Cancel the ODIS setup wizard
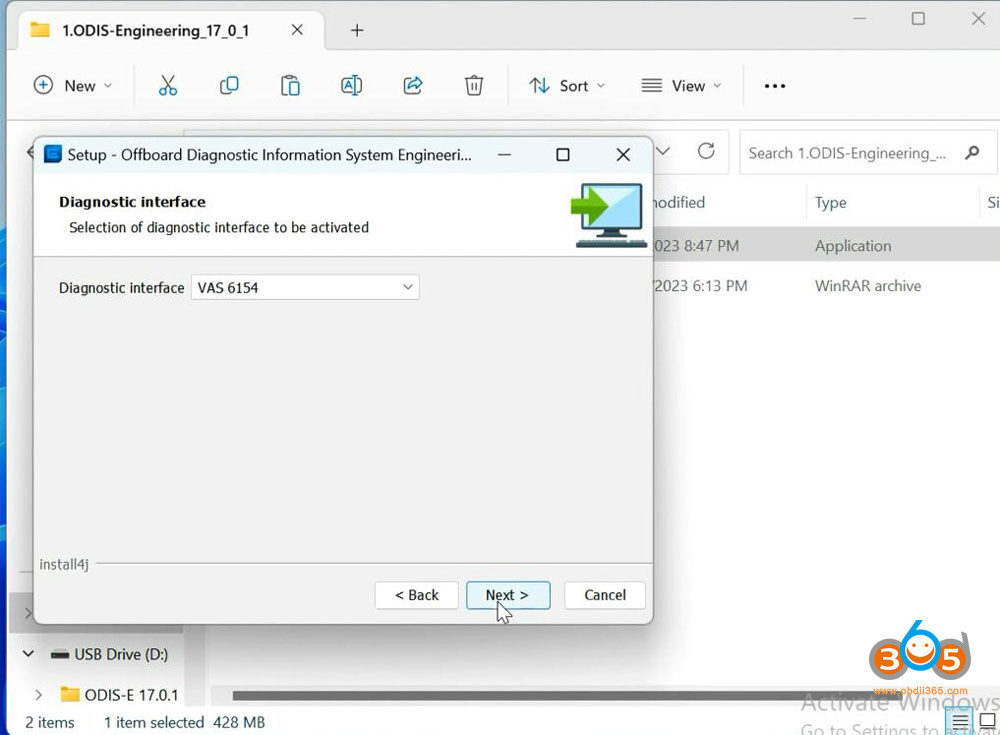This screenshot has width=1000, height=735. [604, 595]
